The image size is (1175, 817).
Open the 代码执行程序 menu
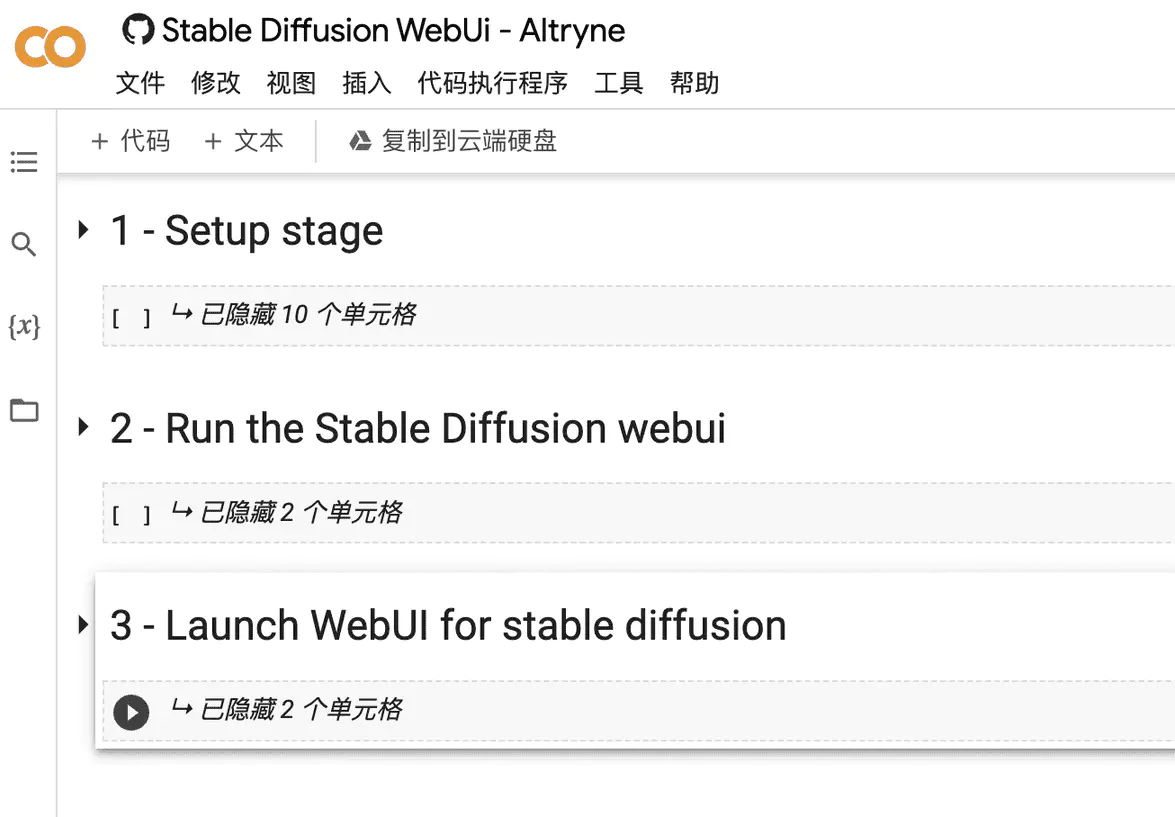492,82
